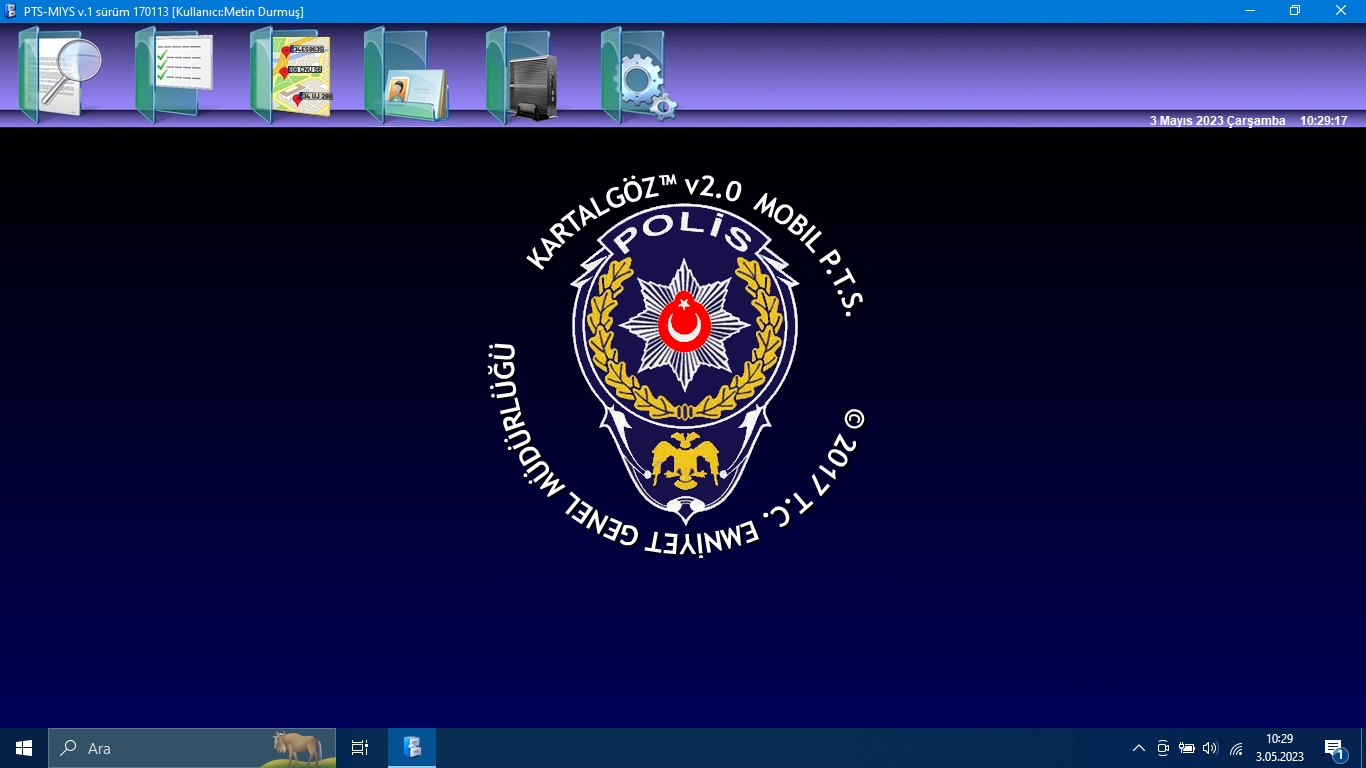This screenshot has width=1366, height=768.
Task: Open the map with license plates folder
Action: click(291, 74)
